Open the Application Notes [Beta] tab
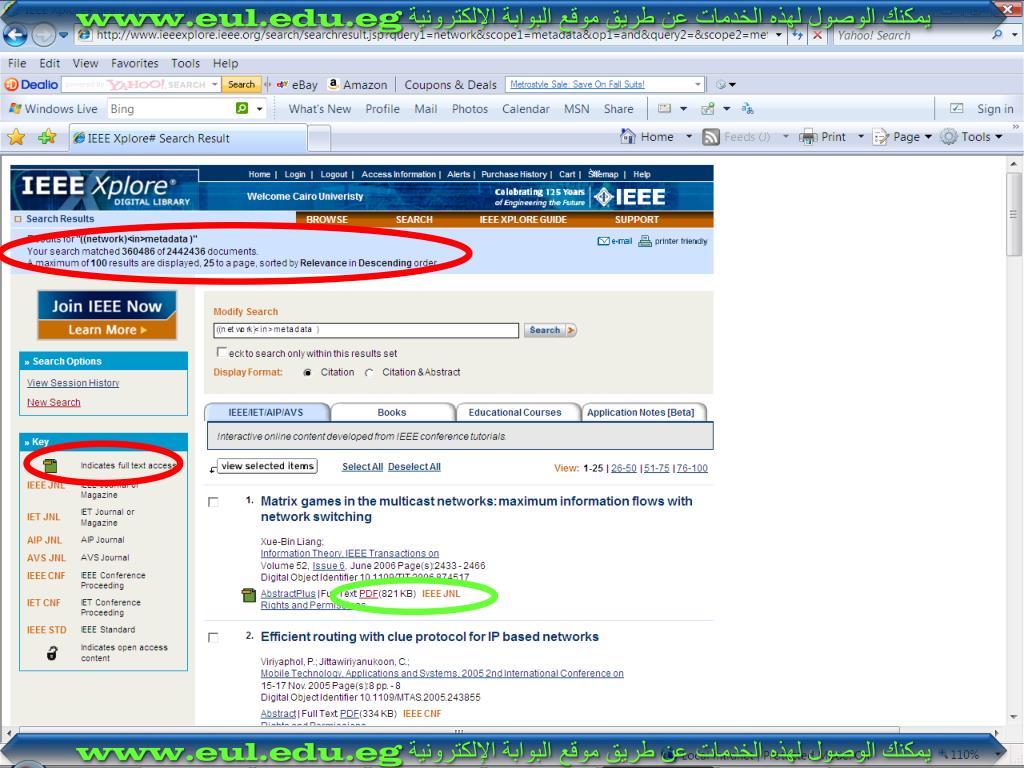 pyautogui.click(x=641, y=412)
